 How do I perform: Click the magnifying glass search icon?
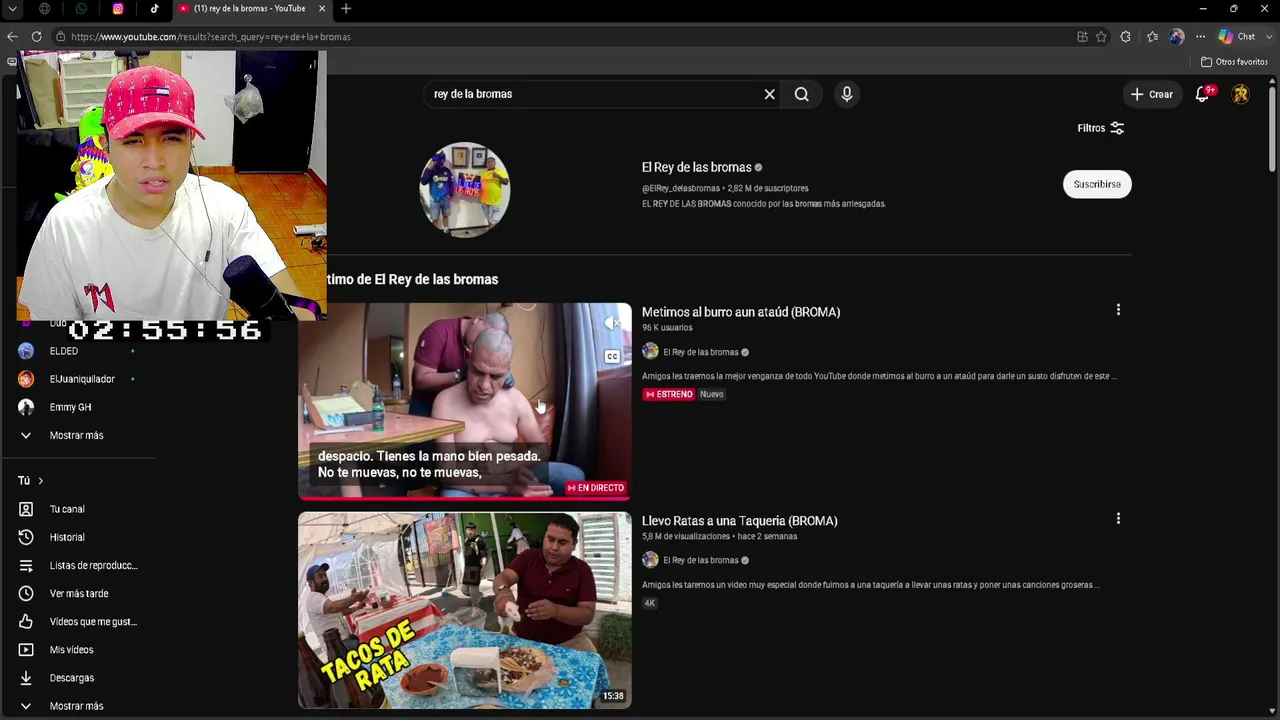pyautogui.click(x=802, y=94)
